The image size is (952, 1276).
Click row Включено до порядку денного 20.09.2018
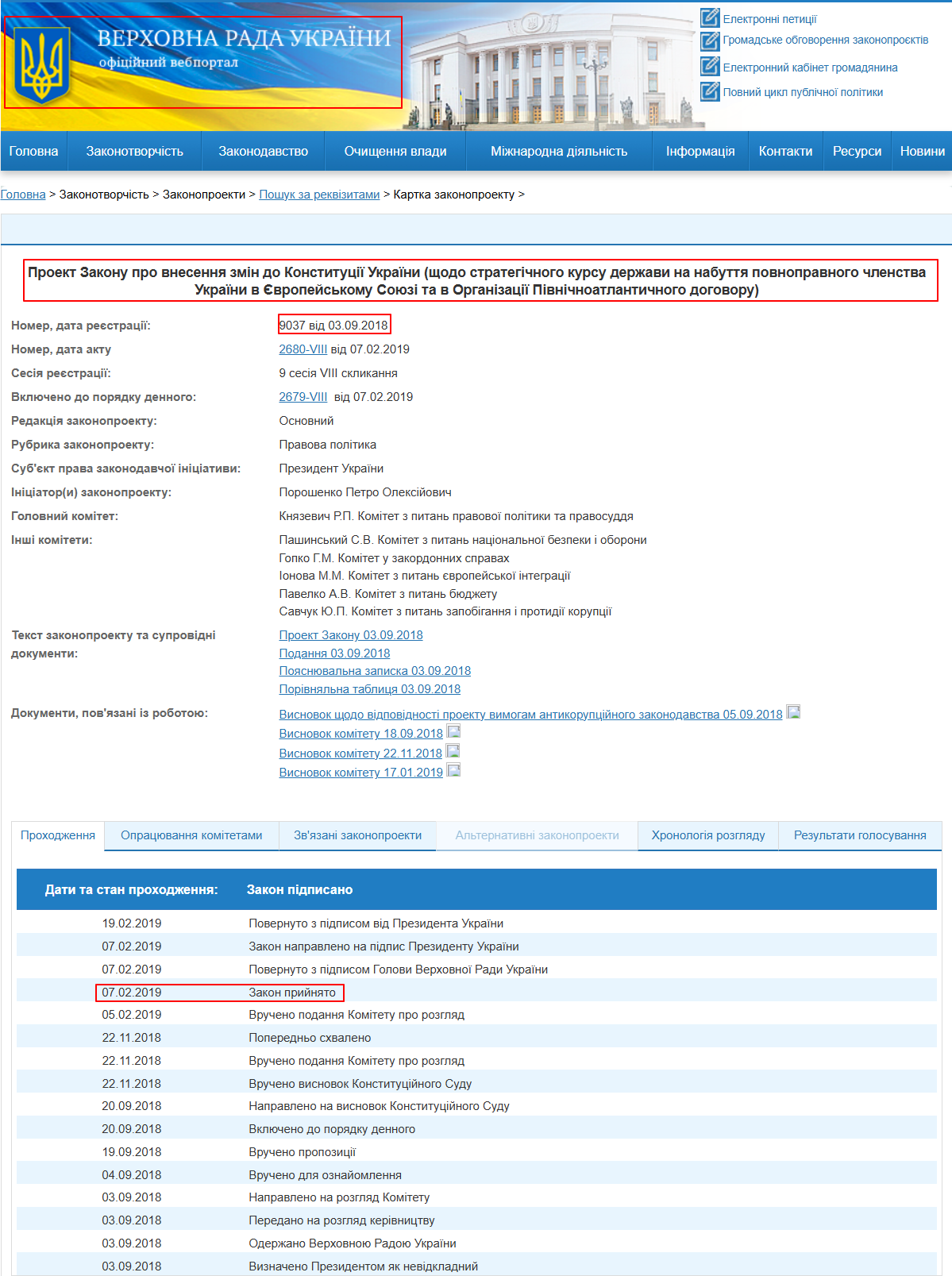(476, 1129)
